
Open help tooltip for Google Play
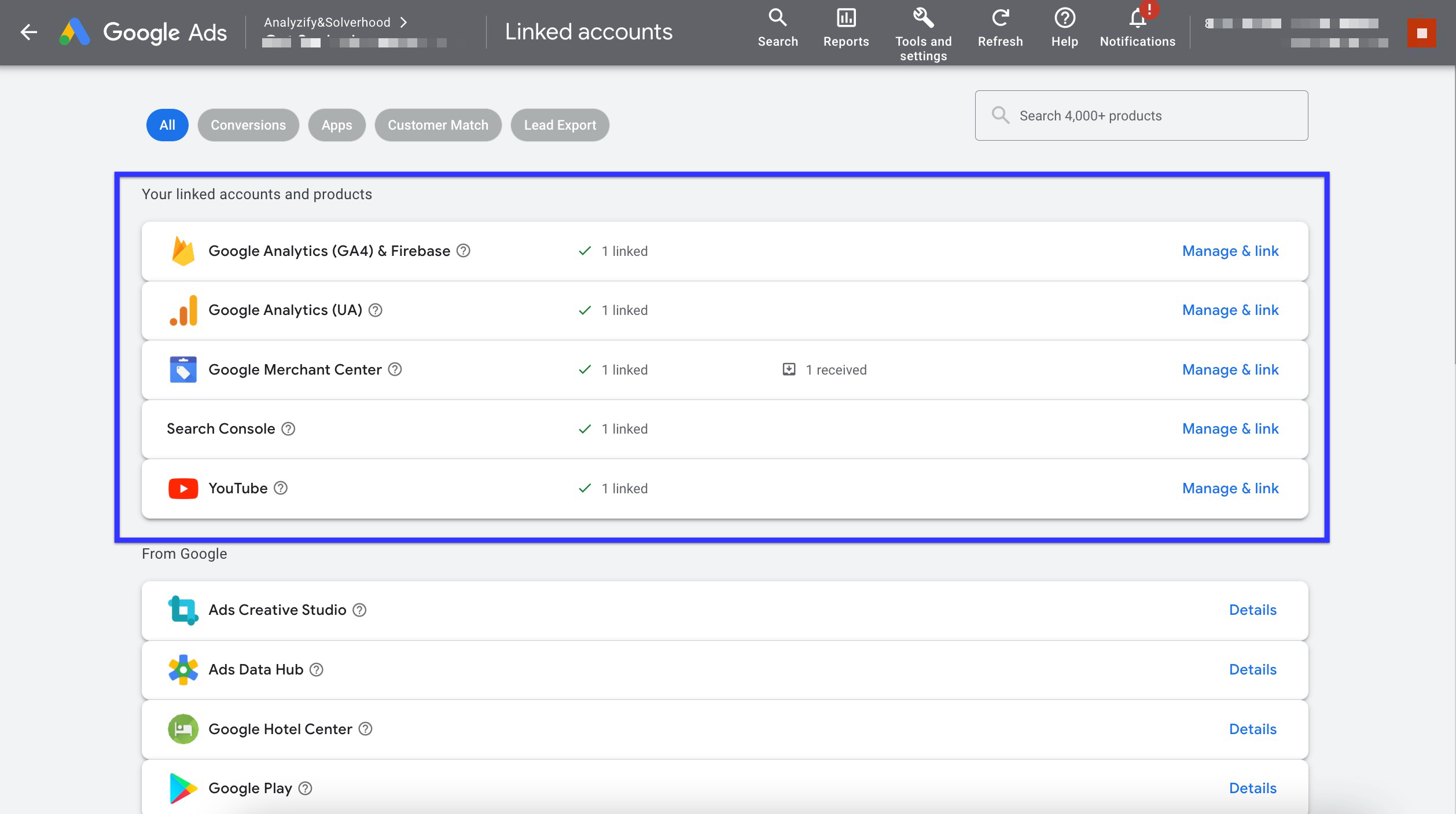tap(305, 789)
